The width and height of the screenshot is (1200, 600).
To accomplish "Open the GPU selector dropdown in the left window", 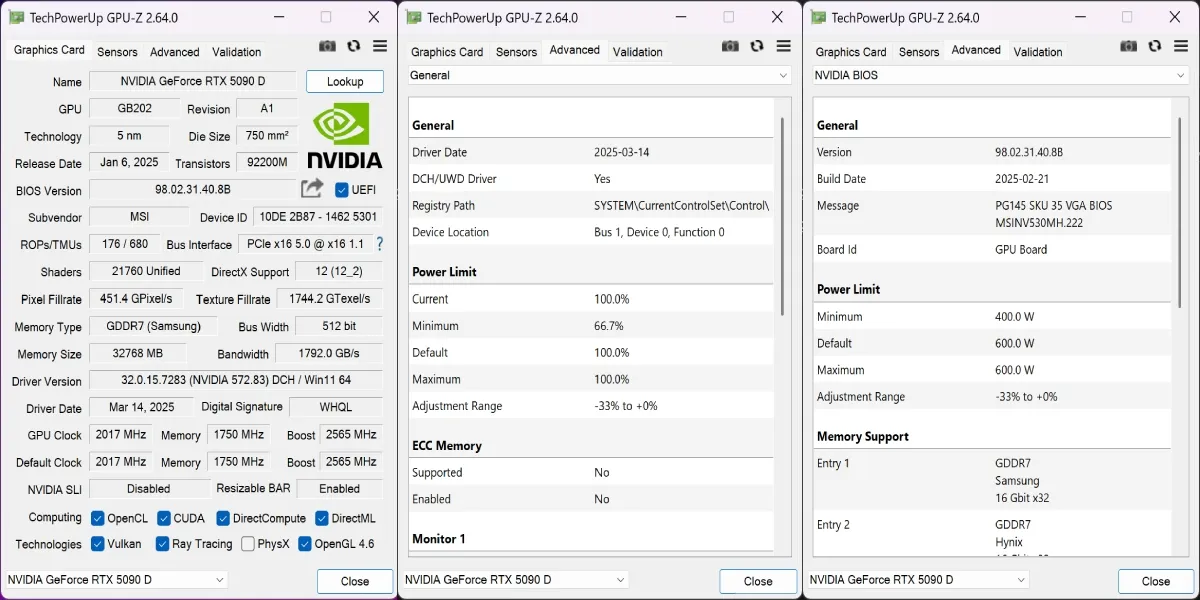I will pyautogui.click(x=116, y=579).
